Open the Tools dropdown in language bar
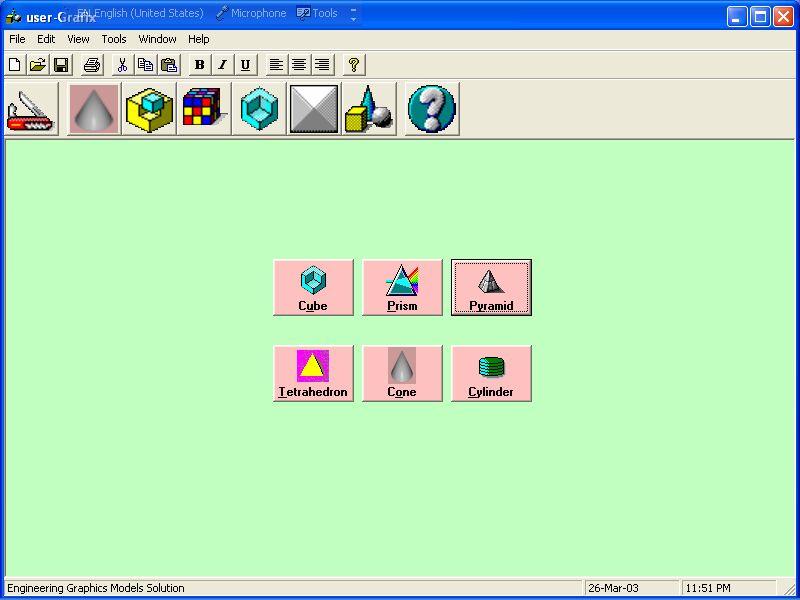This screenshot has height=600, width=800. tap(318, 14)
